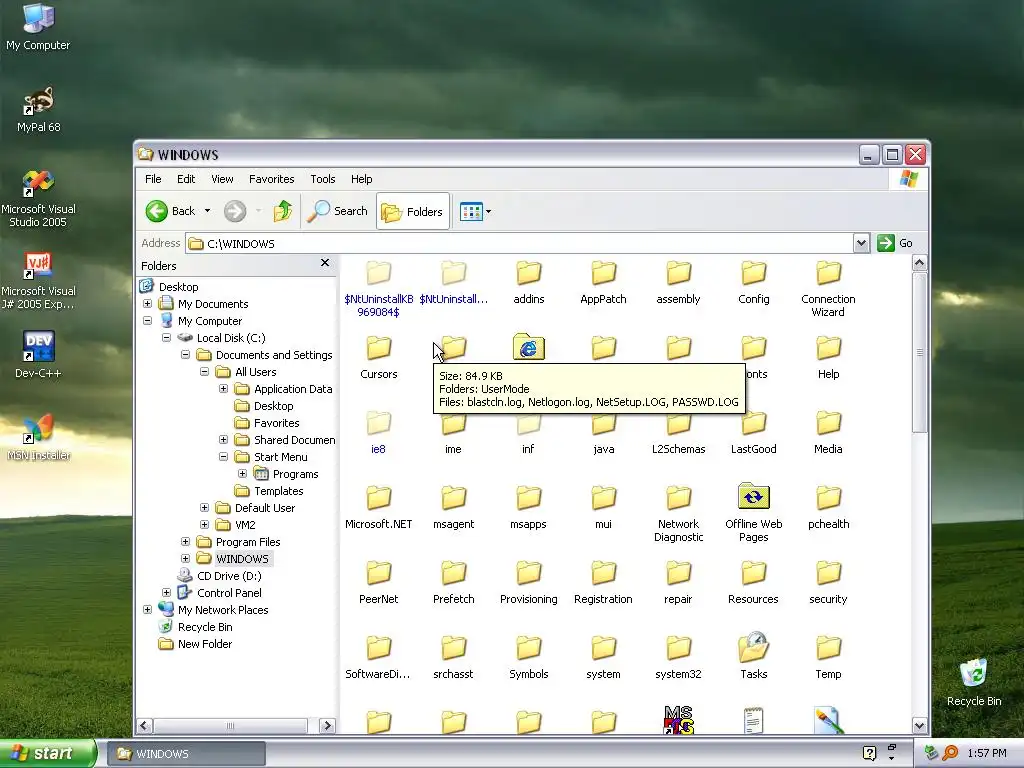The height and width of the screenshot is (768, 1024).
Task: Select the $NtUninstallKB969084$ folder
Action: pyautogui.click(x=379, y=289)
